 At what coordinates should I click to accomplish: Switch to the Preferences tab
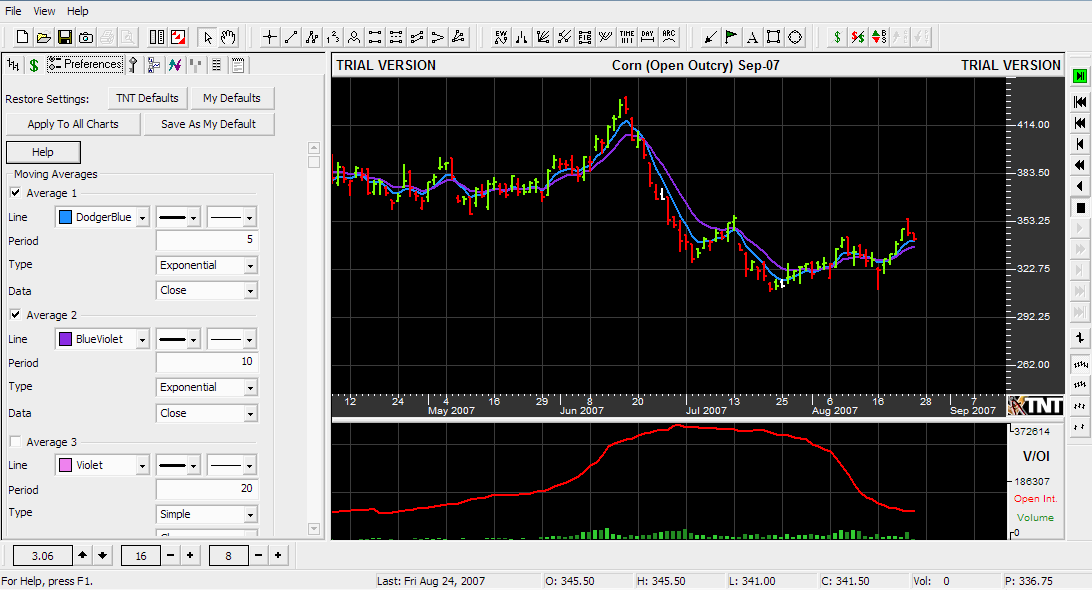click(x=86, y=64)
